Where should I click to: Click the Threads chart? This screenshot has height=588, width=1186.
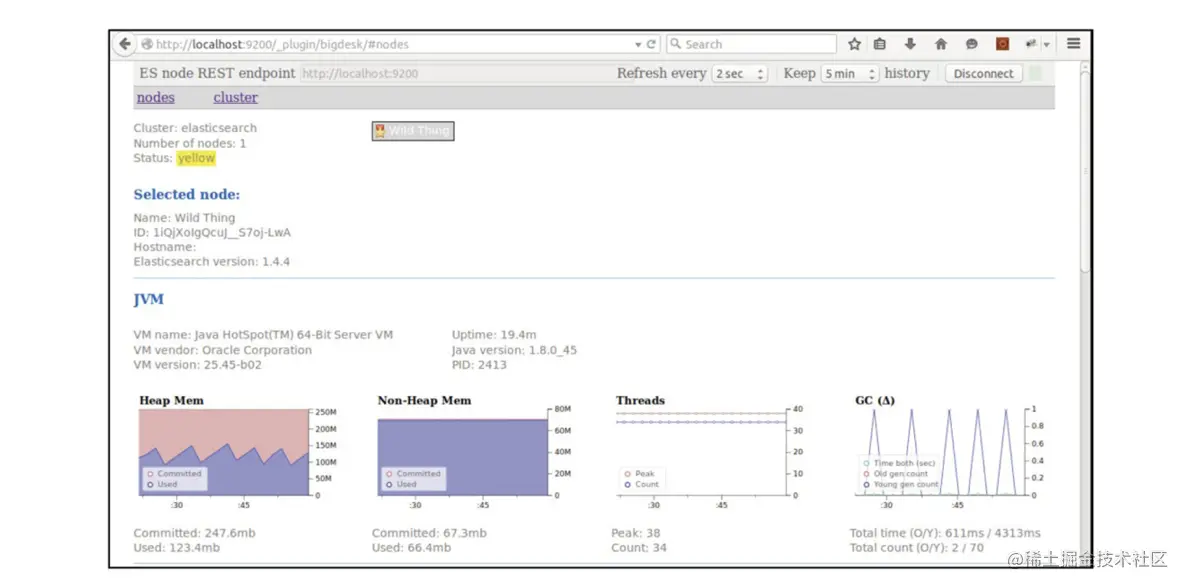701,453
